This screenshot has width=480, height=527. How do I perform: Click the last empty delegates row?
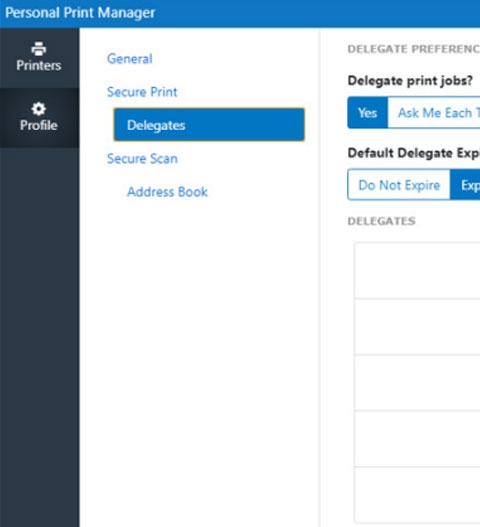coord(417,495)
